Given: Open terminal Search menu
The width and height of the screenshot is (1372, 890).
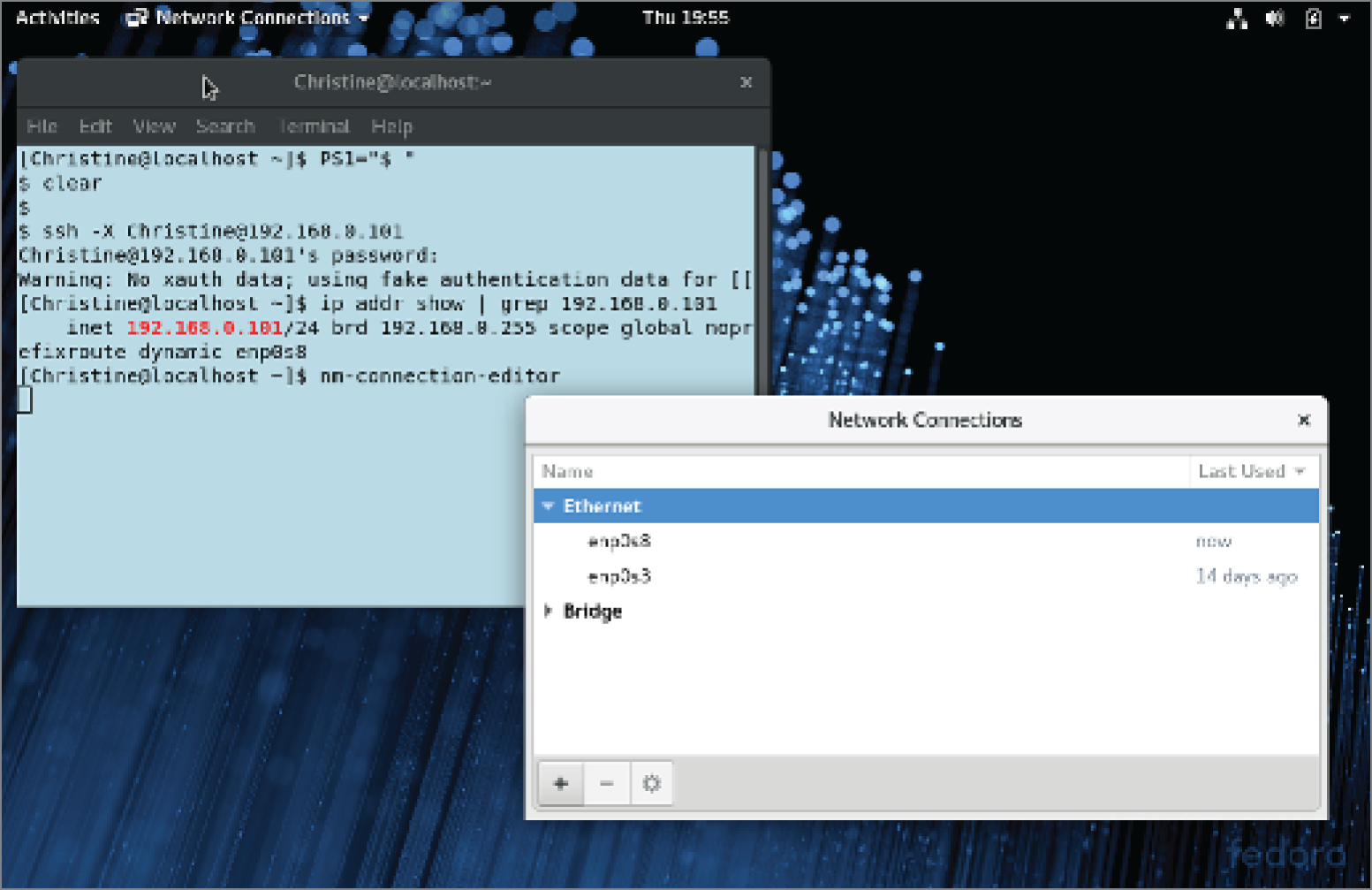Looking at the screenshot, I should [225, 126].
